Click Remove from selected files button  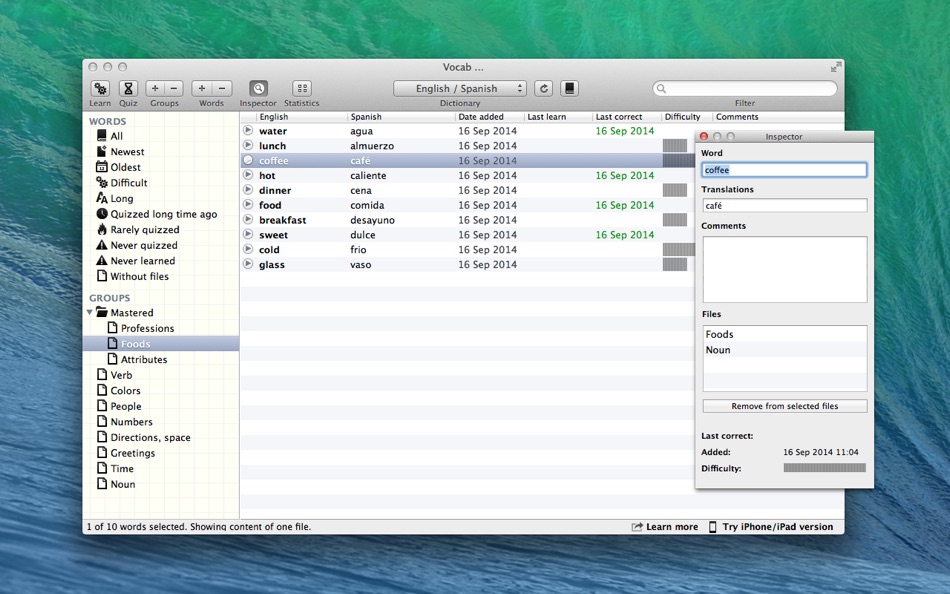tap(785, 406)
